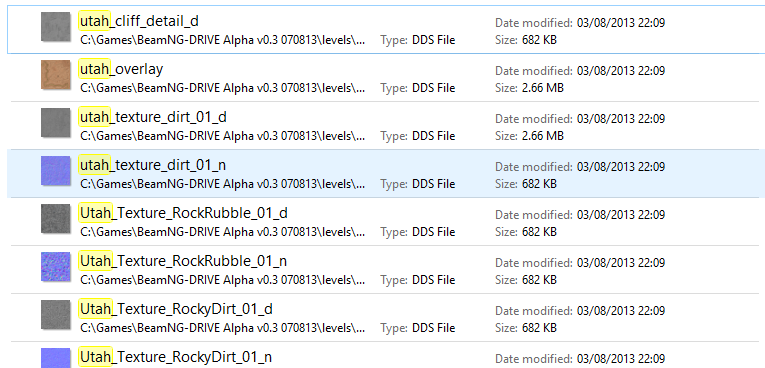Click the folder path under Utah_Texture_RockRubble_01_d
Screen dimensions: 765x368
tap(223, 232)
